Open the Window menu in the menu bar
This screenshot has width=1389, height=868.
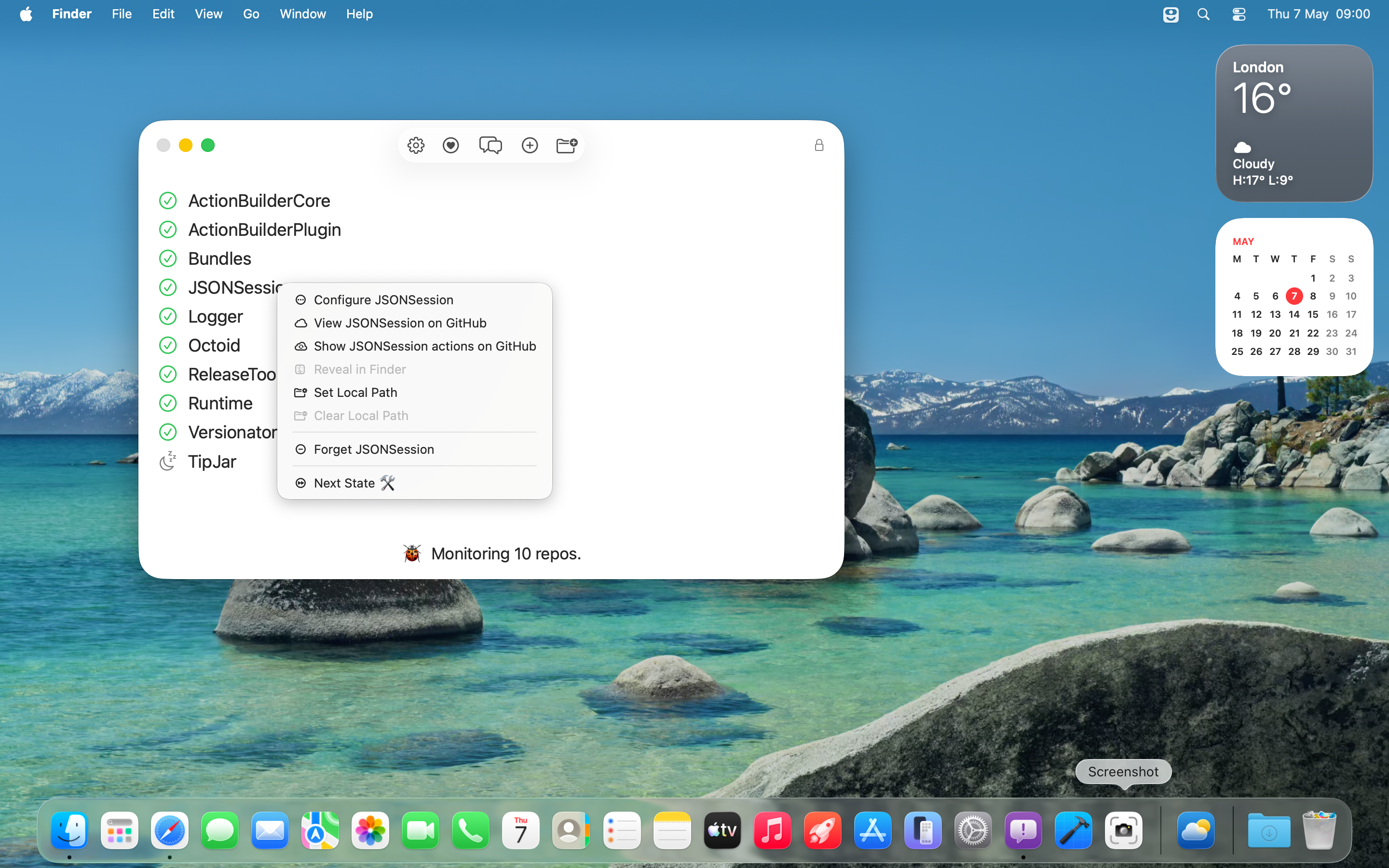302,14
